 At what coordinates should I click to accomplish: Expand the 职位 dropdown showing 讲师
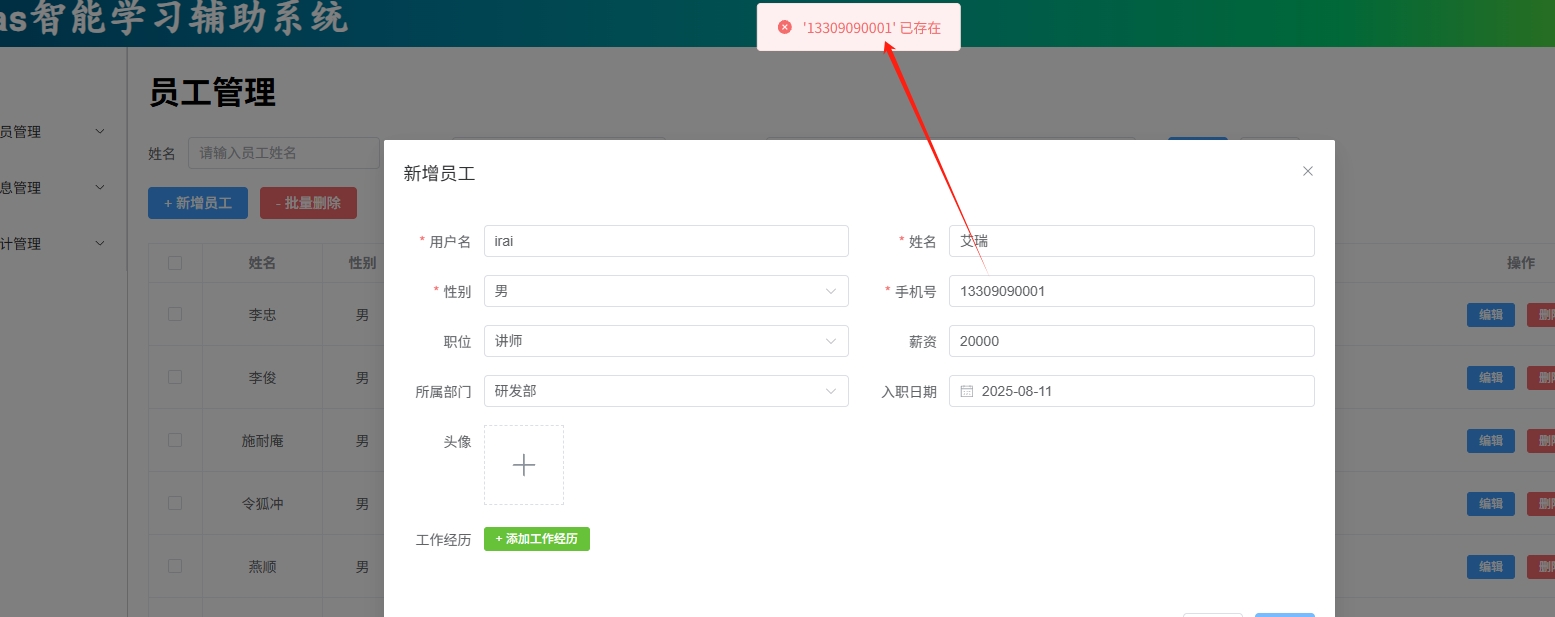tap(665, 341)
